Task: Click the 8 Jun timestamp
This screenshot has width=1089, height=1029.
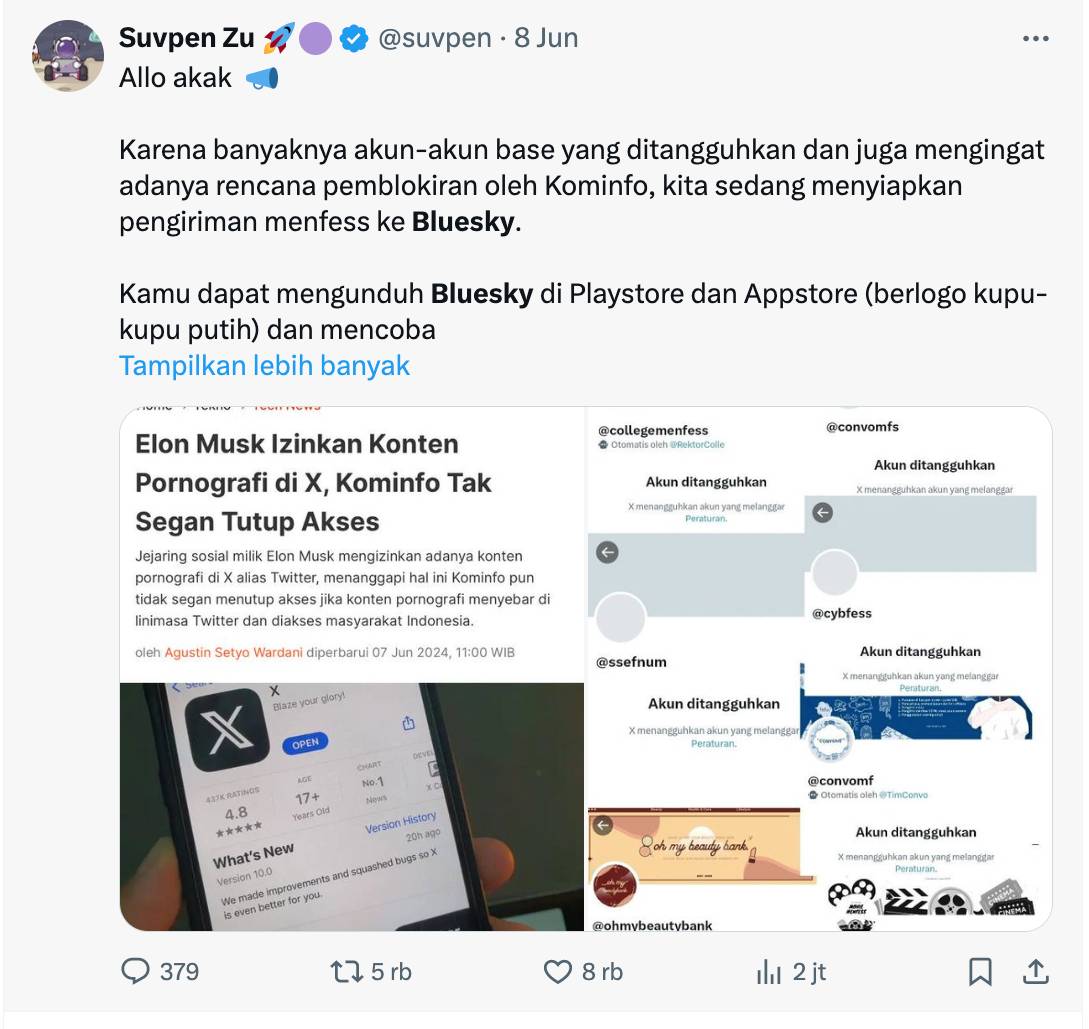Action: 546,37
